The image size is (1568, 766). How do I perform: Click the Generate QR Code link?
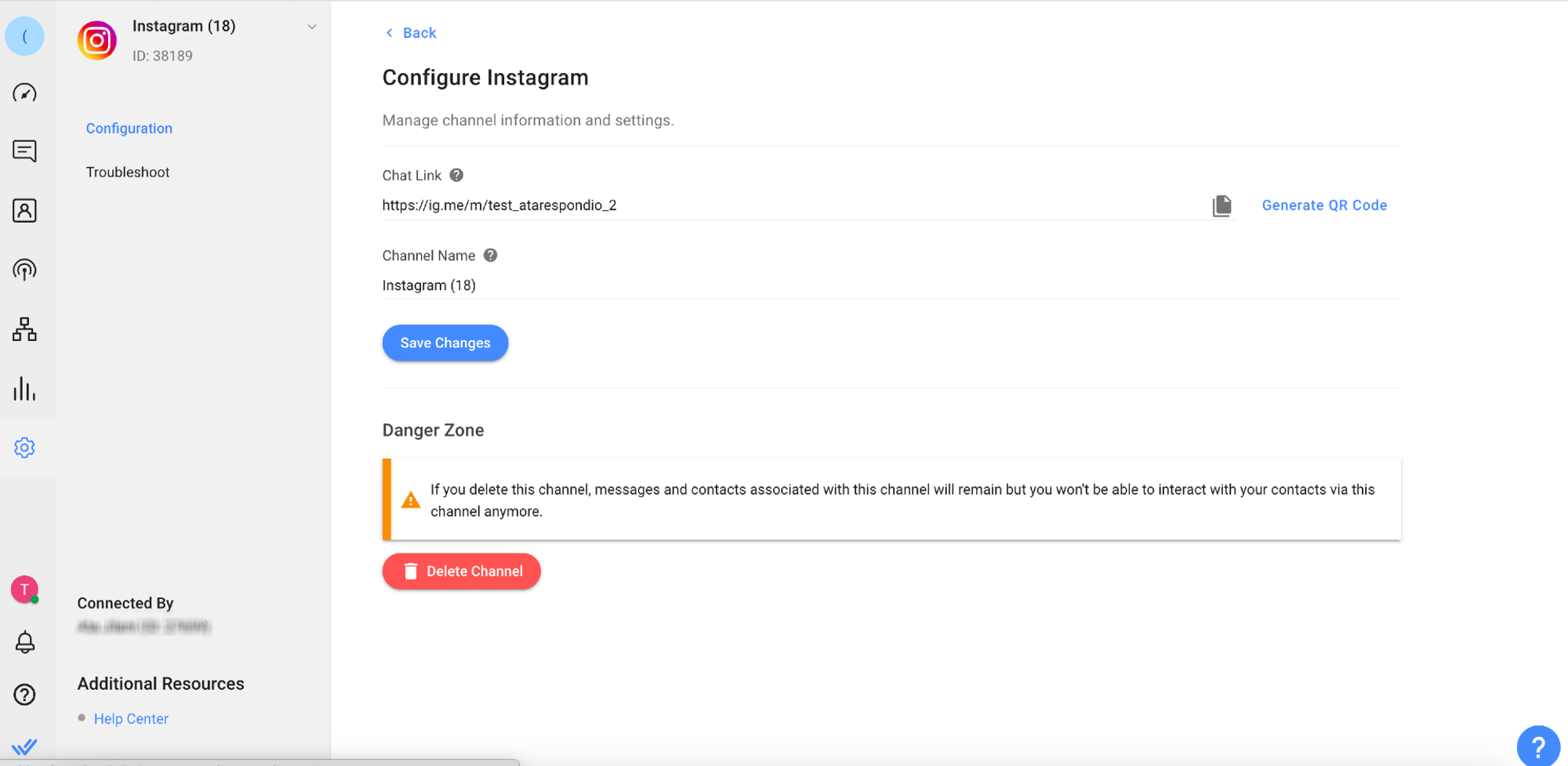point(1324,205)
